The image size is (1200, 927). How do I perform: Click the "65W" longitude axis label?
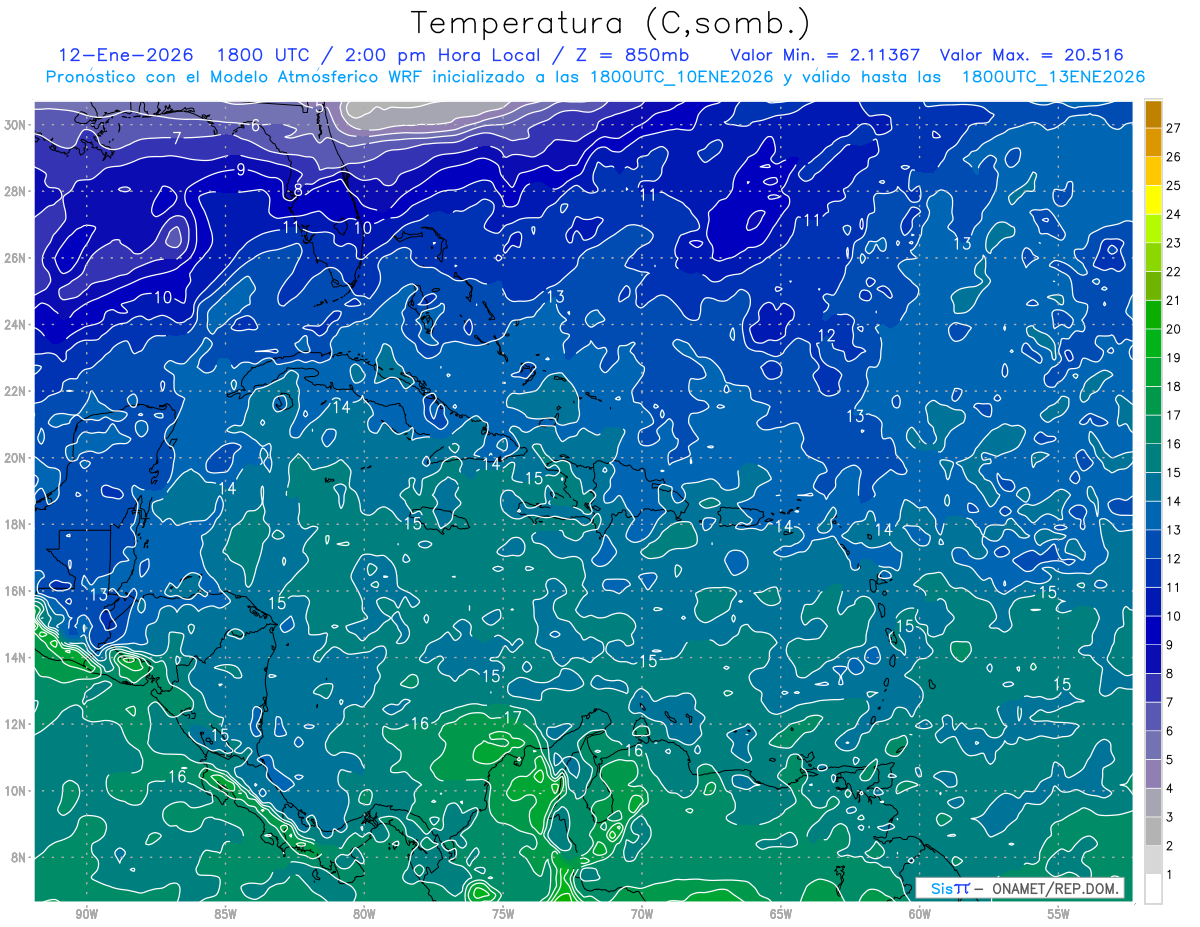(781, 914)
